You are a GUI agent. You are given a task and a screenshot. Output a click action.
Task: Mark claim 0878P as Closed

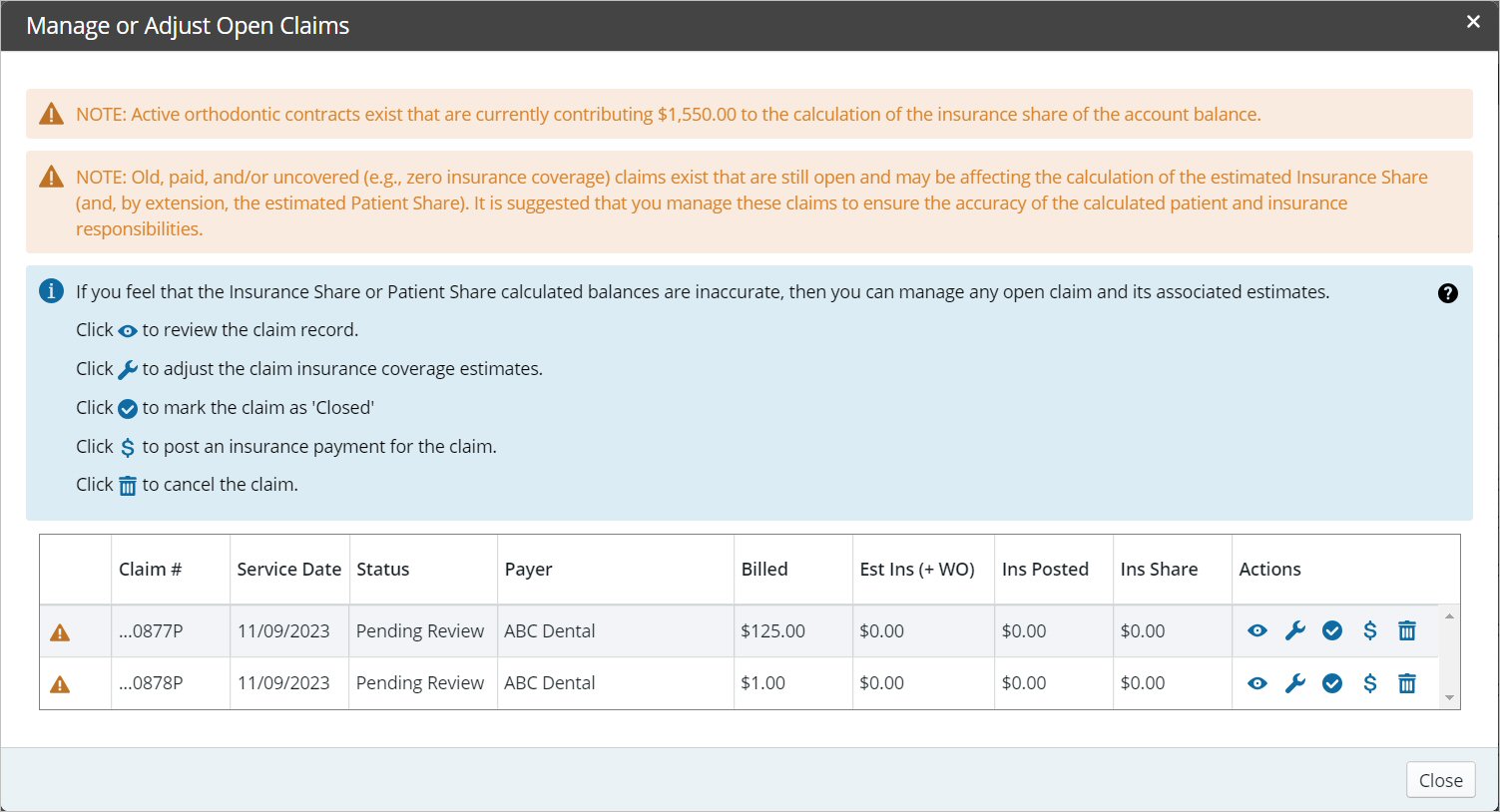(x=1332, y=683)
